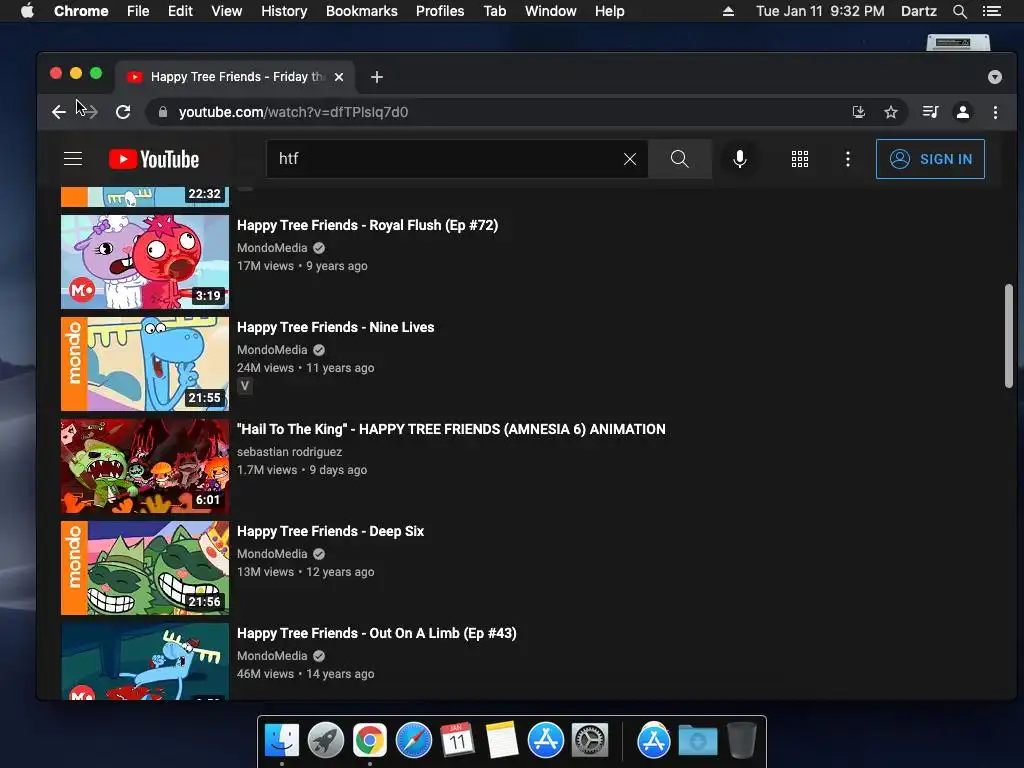The image size is (1024, 768).
Task: Open Spotlight search in menu bar
Action: tap(959, 11)
